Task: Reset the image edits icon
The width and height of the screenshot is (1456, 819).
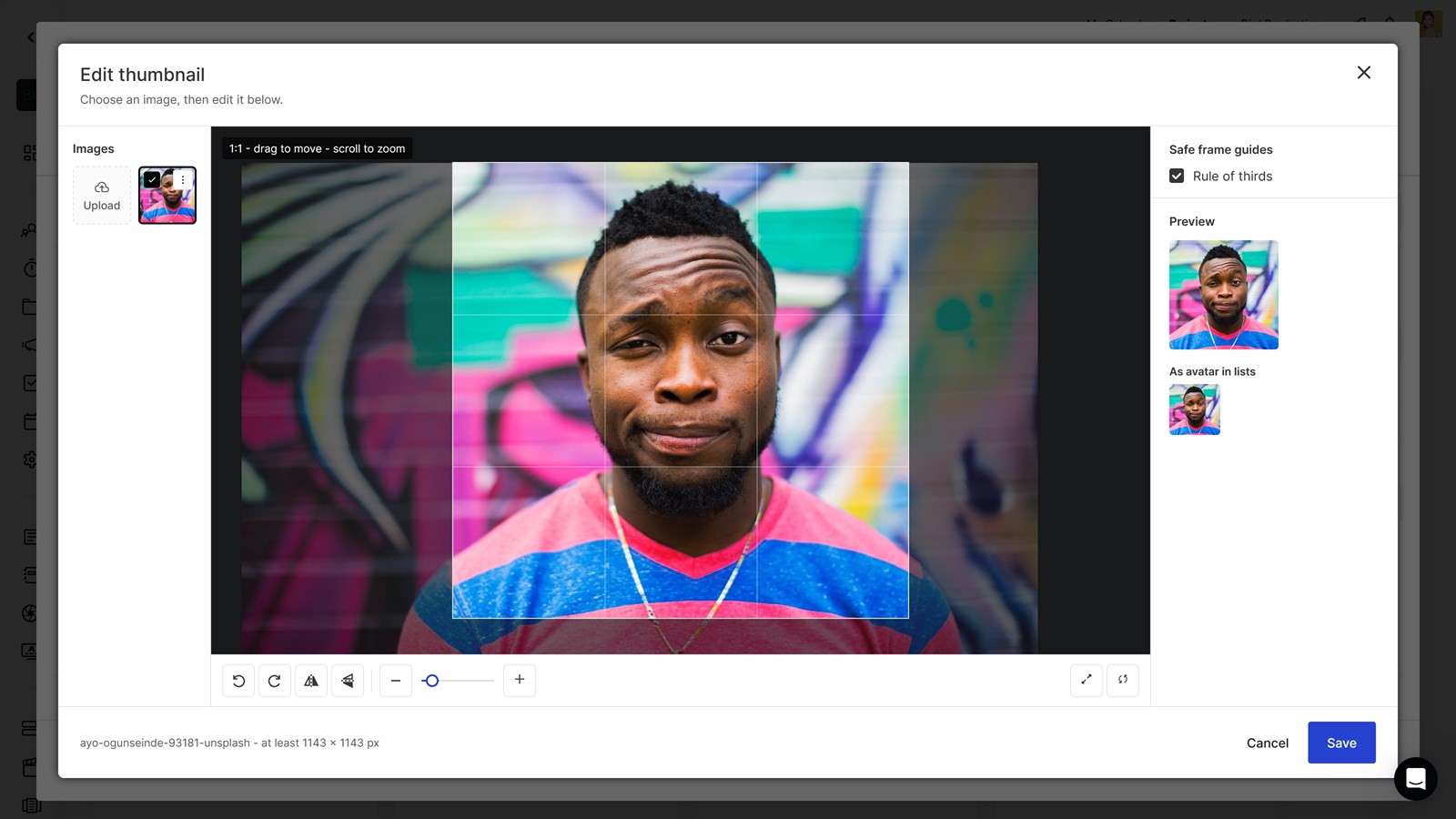Action: pos(1123,680)
